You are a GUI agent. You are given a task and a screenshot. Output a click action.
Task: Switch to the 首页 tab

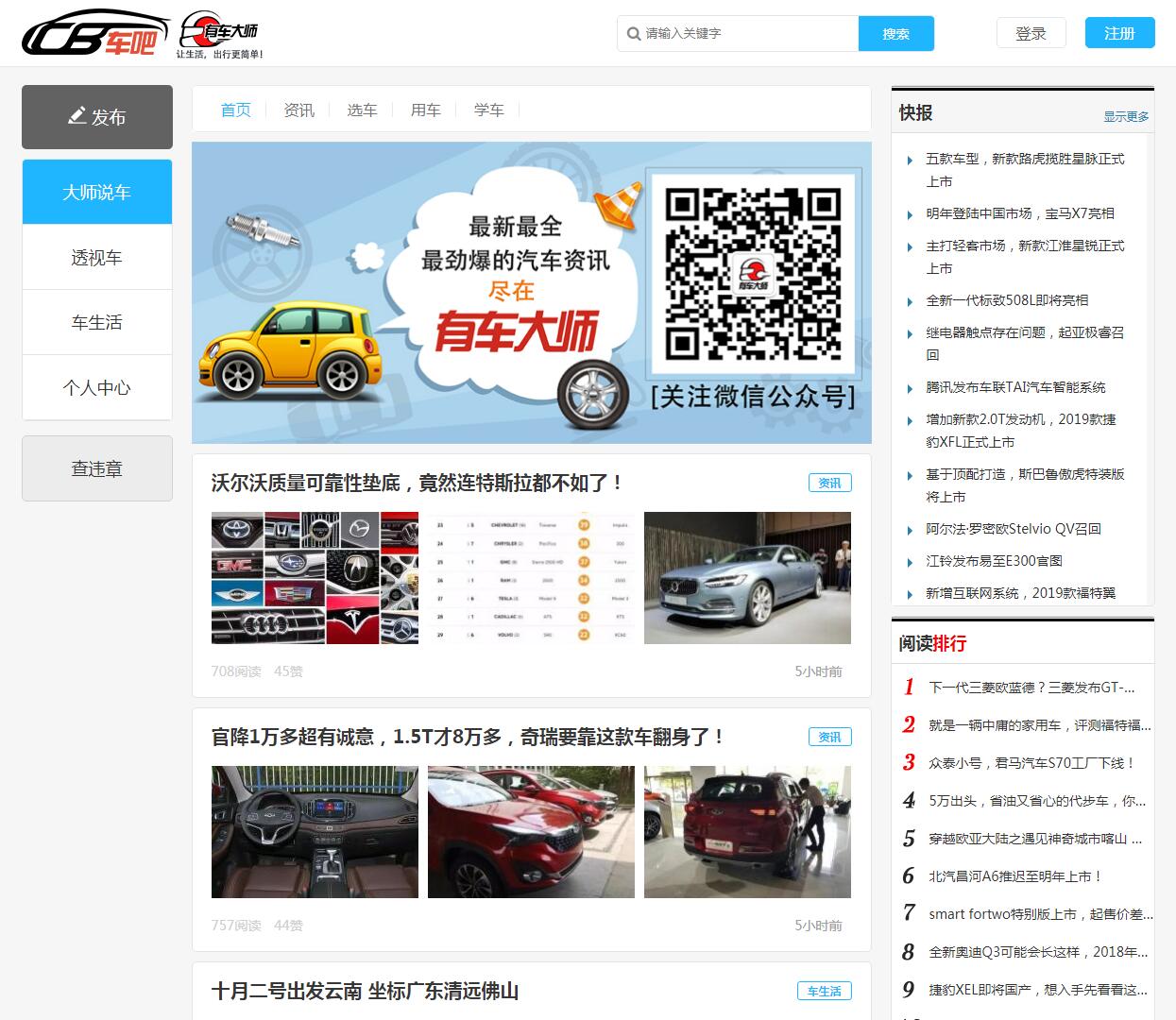coord(236,110)
